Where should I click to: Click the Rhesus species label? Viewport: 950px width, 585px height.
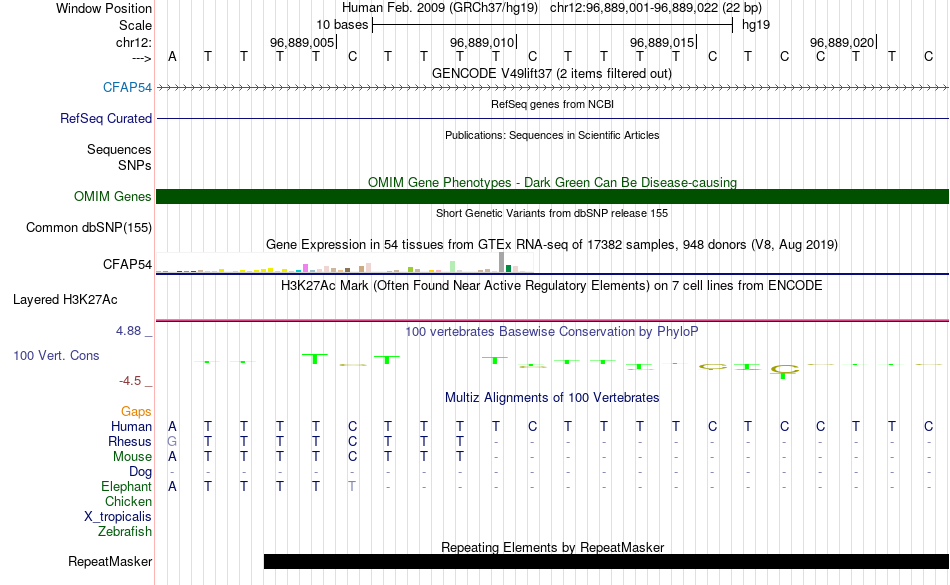pyautogui.click(x=130, y=441)
